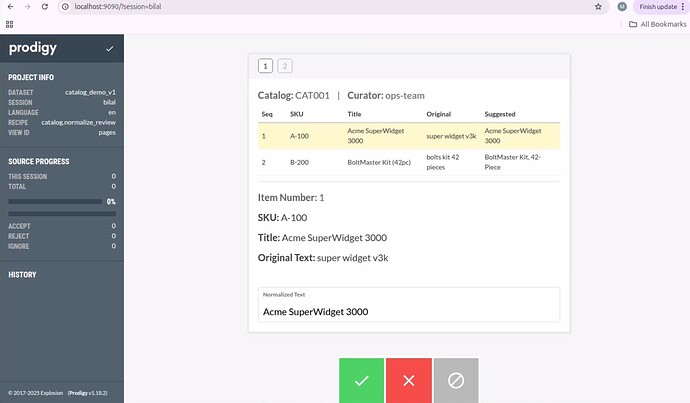Click the Suggested column header
This screenshot has height=403, width=690.
500,114
